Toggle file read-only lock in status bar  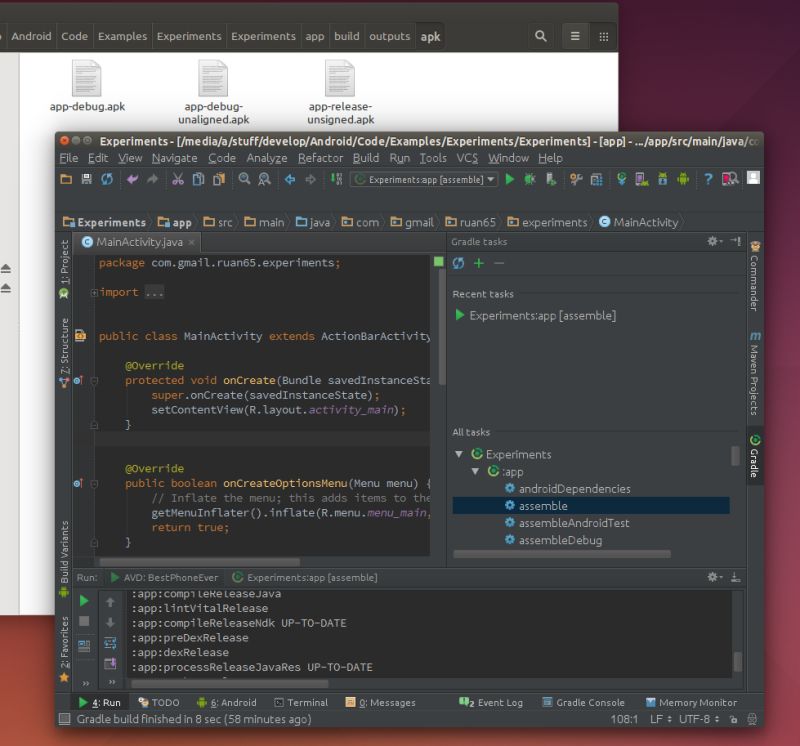click(x=734, y=719)
